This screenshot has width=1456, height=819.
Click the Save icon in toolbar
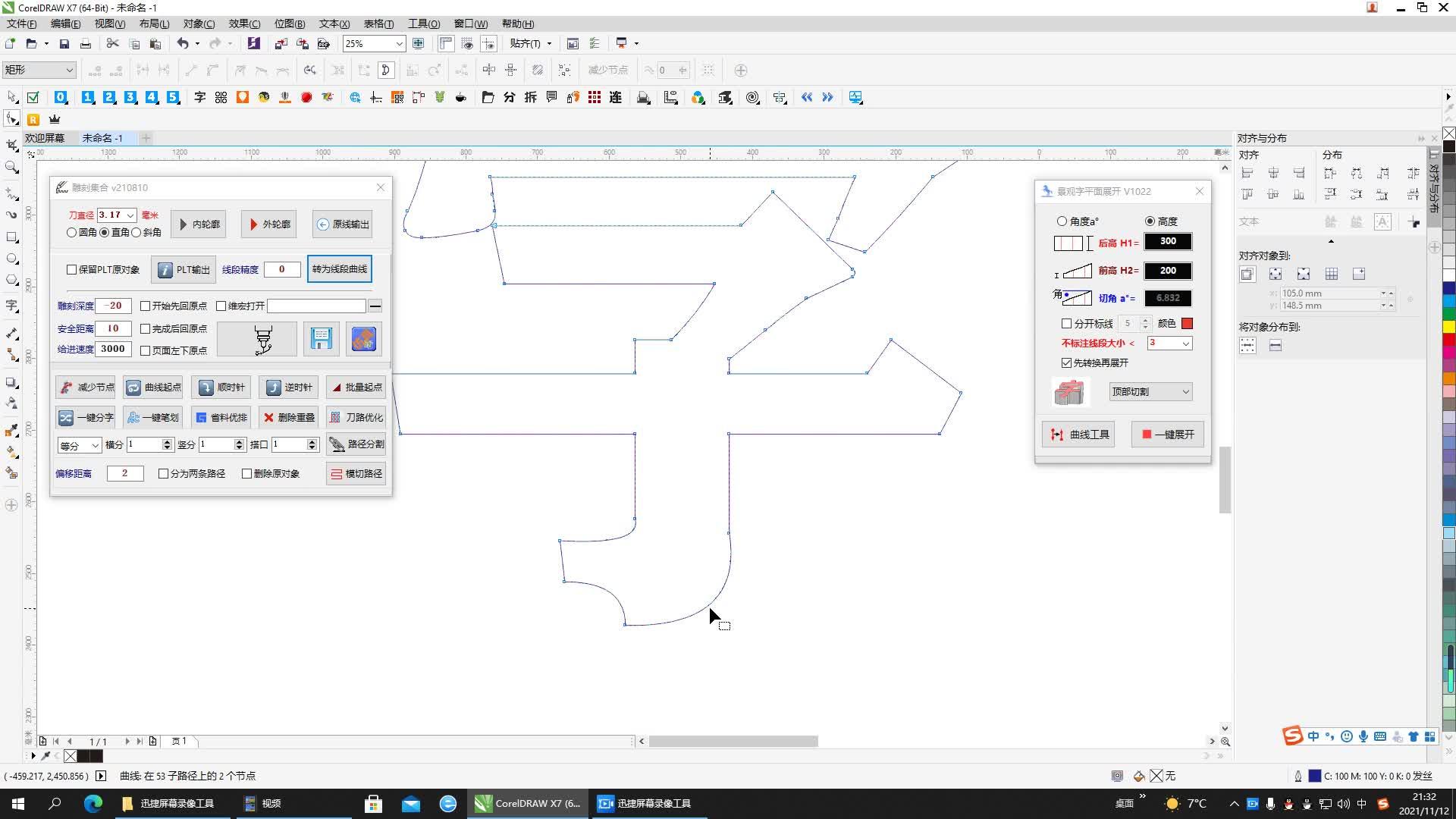[x=64, y=44]
